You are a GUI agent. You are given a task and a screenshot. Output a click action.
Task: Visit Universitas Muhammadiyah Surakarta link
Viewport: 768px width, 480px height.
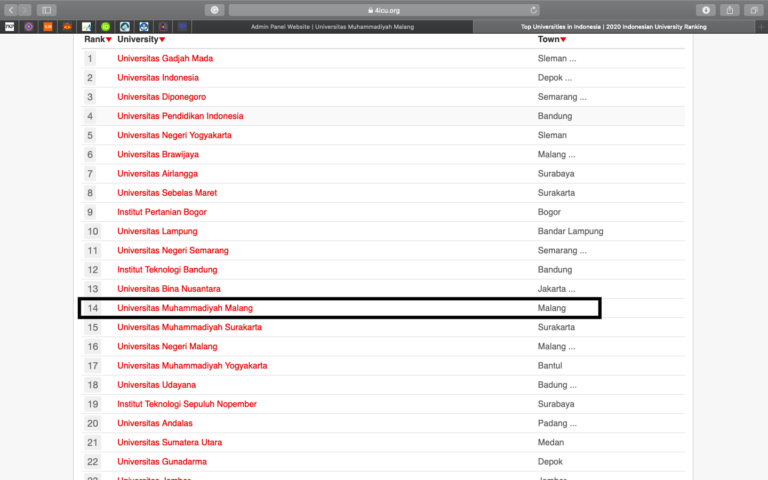(x=190, y=327)
